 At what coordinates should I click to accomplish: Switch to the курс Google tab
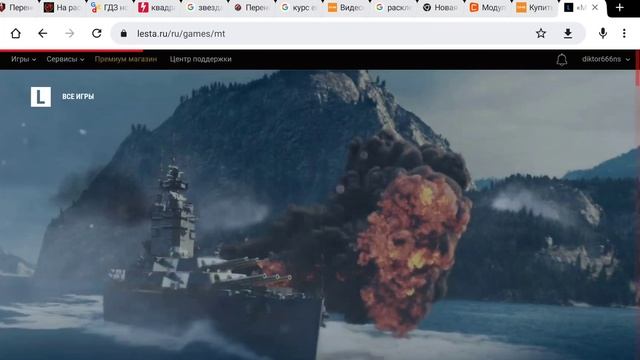pyautogui.click(x=298, y=7)
